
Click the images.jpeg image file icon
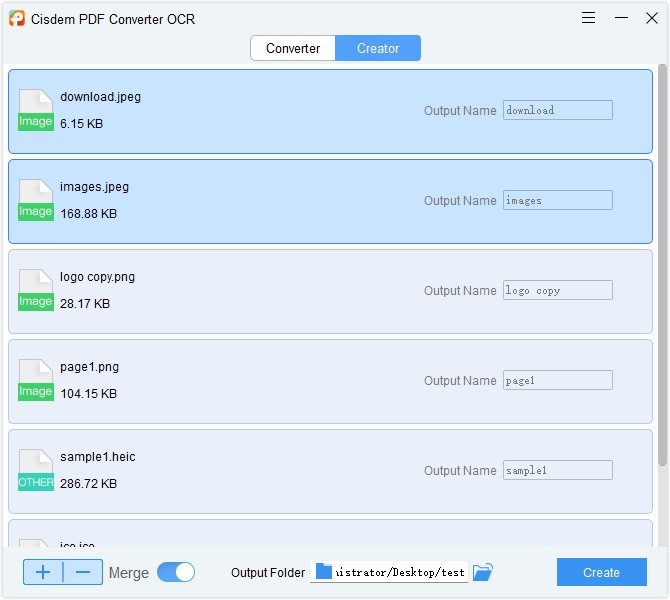click(36, 200)
